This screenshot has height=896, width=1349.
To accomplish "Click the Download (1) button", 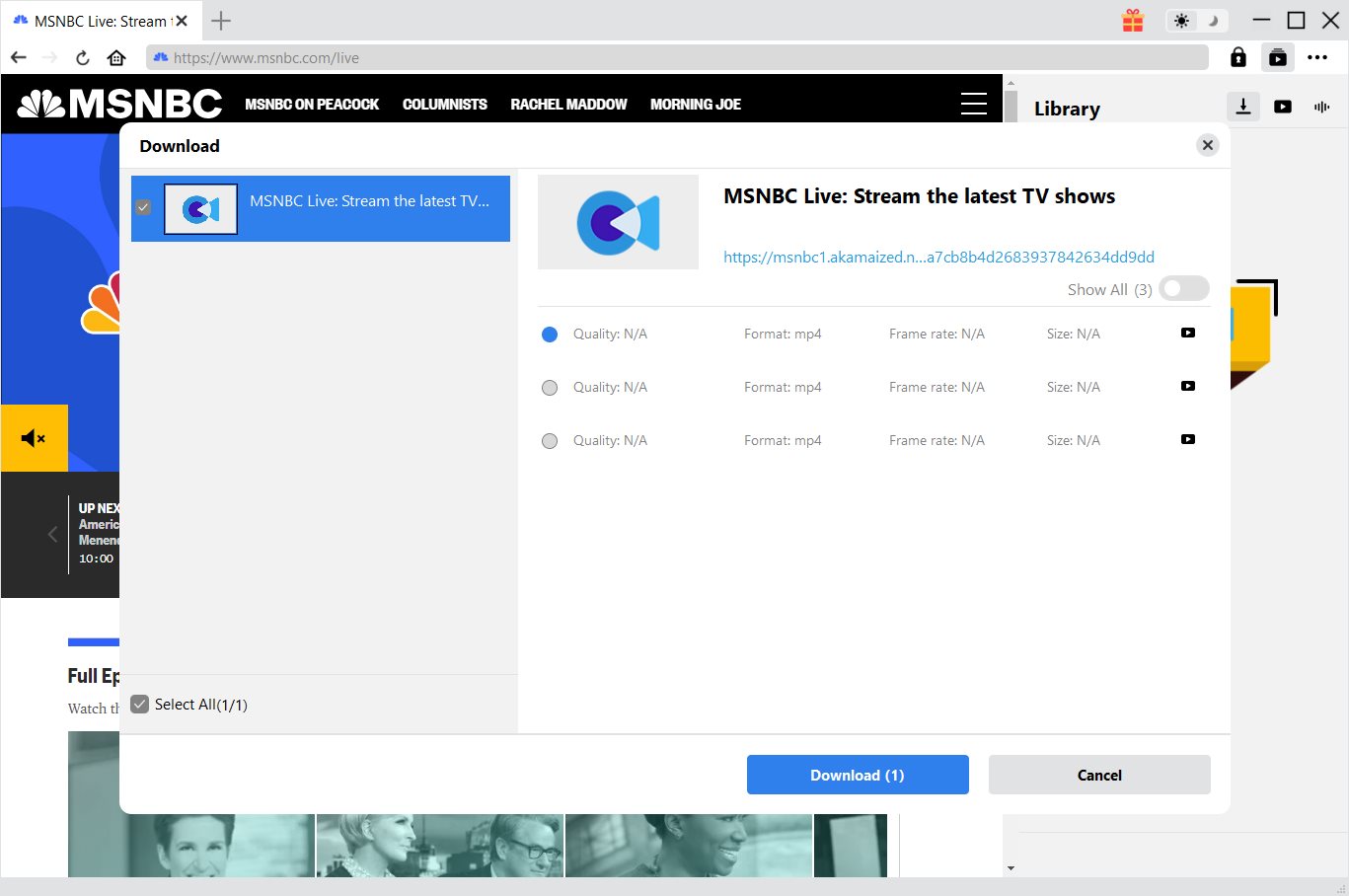I will pos(857,775).
